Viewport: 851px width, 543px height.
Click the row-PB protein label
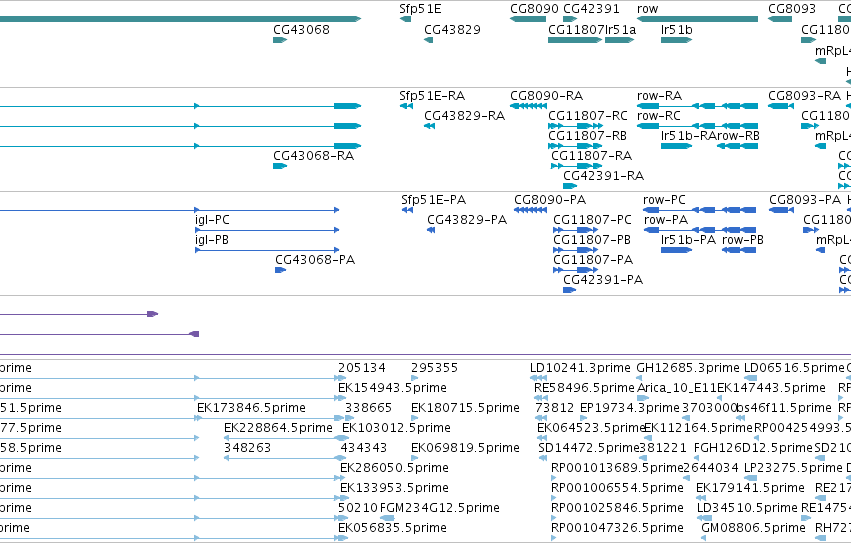(743, 241)
